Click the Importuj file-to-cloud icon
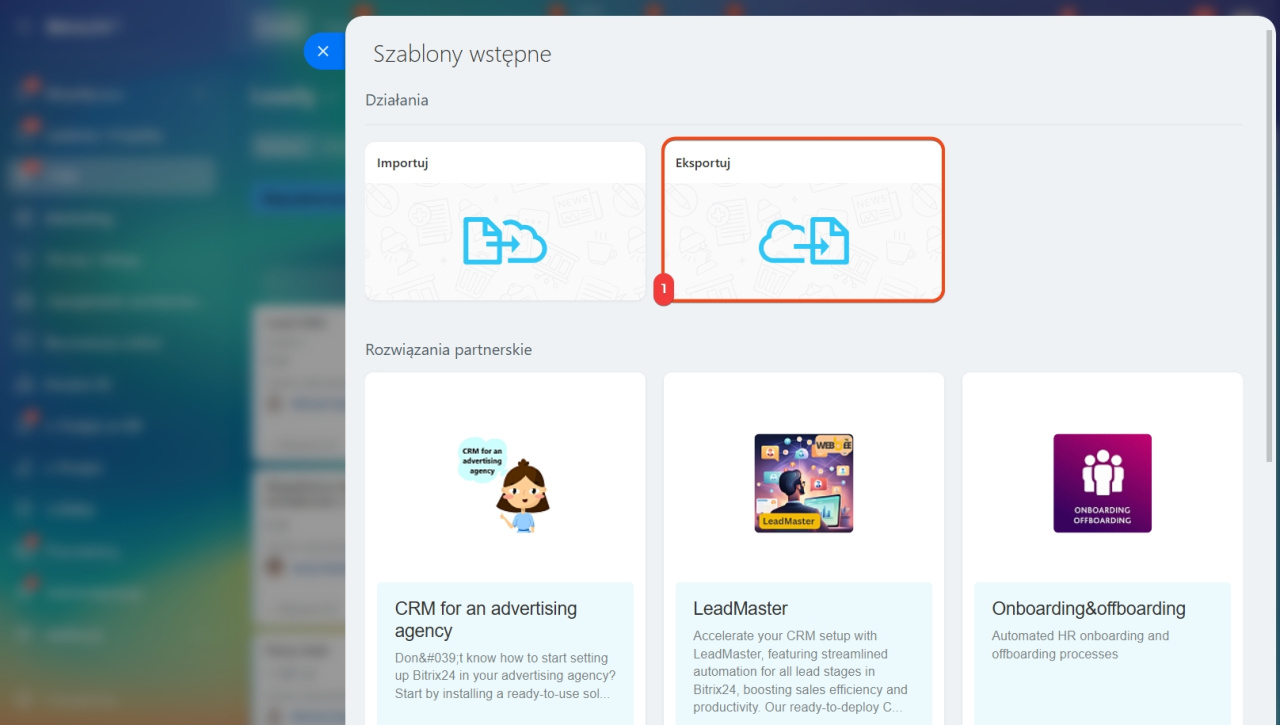1280x725 pixels. tap(505, 241)
